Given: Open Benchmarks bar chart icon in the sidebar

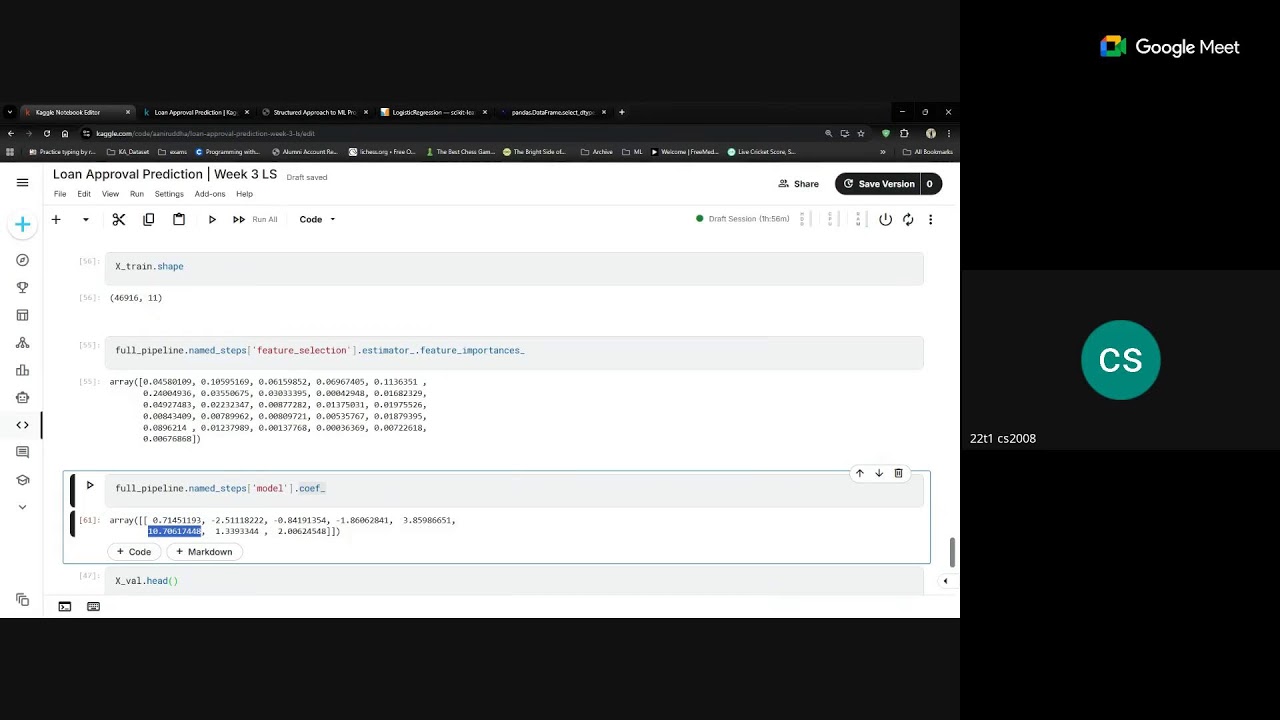Looking at the screenshot, I should click(22, 370).
